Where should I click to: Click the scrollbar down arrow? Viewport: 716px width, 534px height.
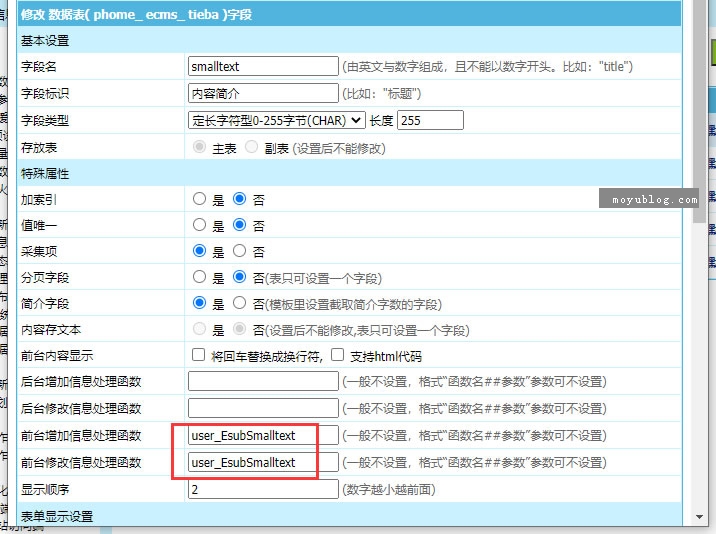(x=699, y=516)
